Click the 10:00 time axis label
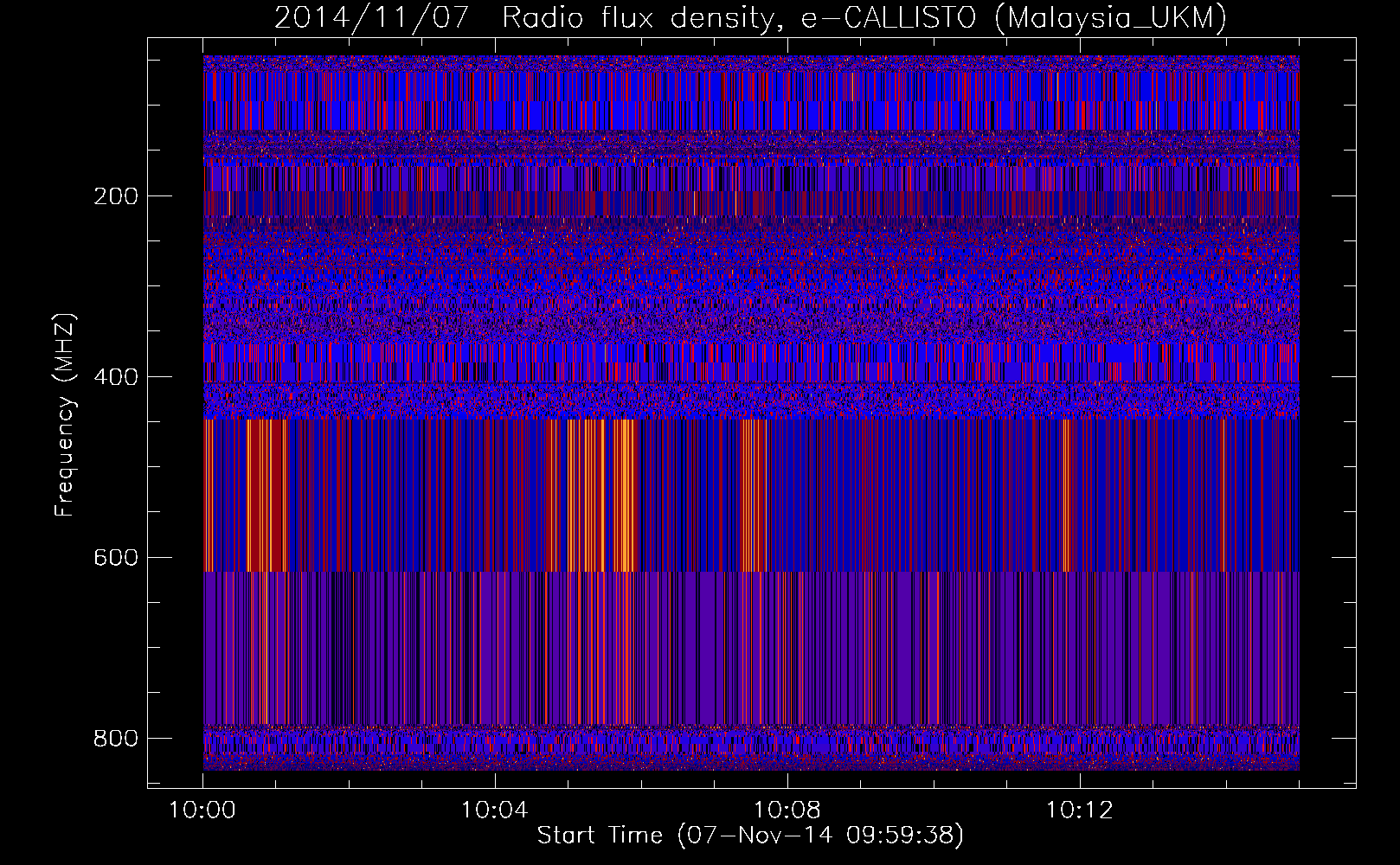 [202, 811]
